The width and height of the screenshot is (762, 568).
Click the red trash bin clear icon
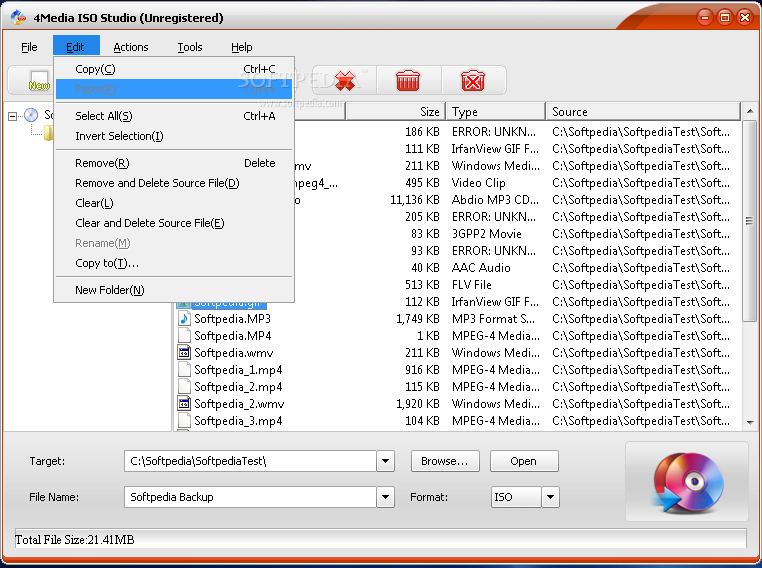408,80
